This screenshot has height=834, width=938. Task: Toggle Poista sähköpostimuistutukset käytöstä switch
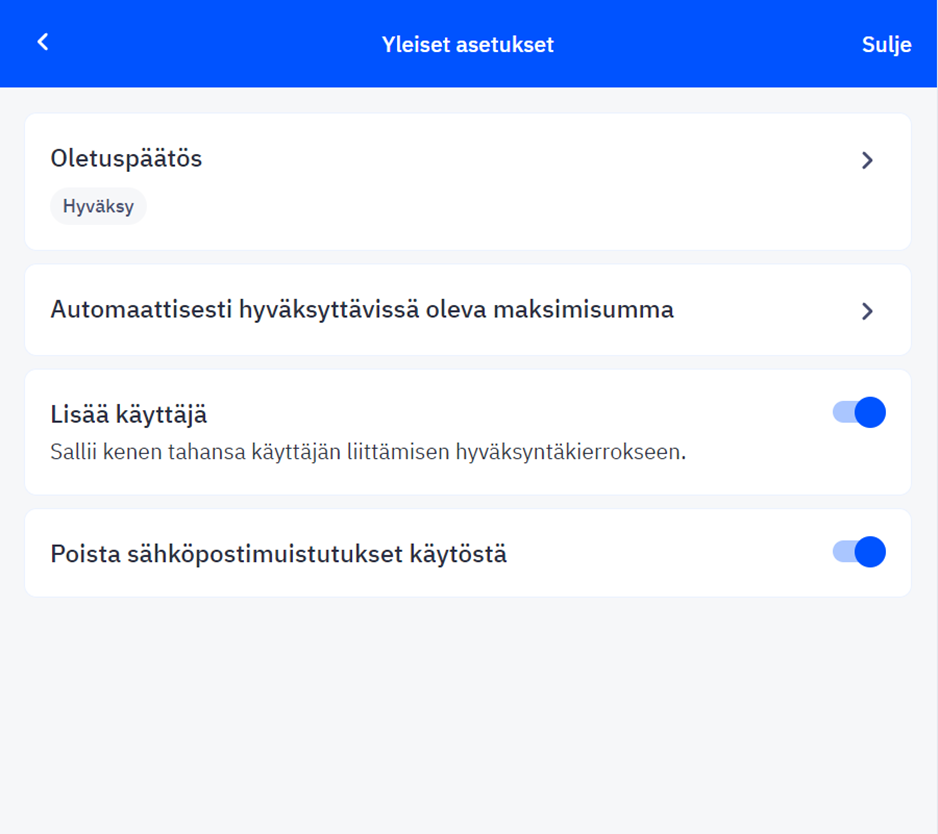coord(859,552)
